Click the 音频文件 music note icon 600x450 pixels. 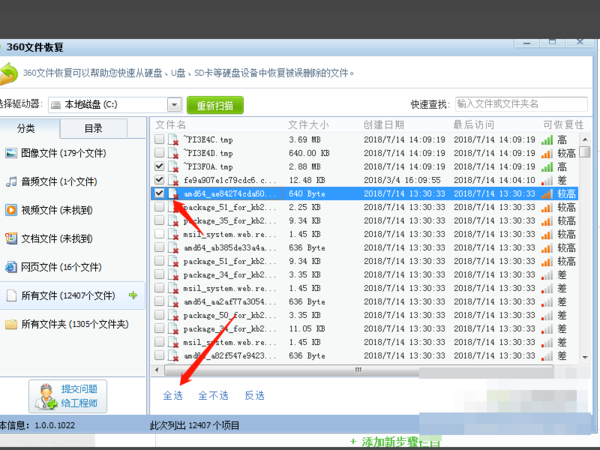(12, 182)
